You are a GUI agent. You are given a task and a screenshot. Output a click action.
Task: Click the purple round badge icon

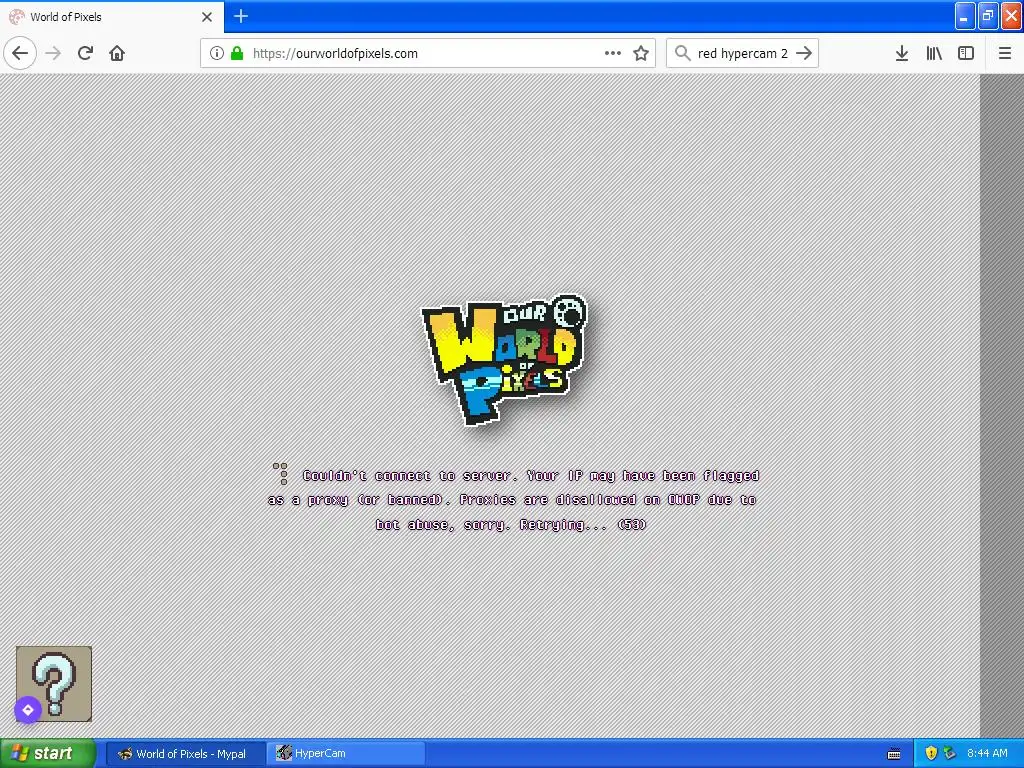(x=28, y=709)
